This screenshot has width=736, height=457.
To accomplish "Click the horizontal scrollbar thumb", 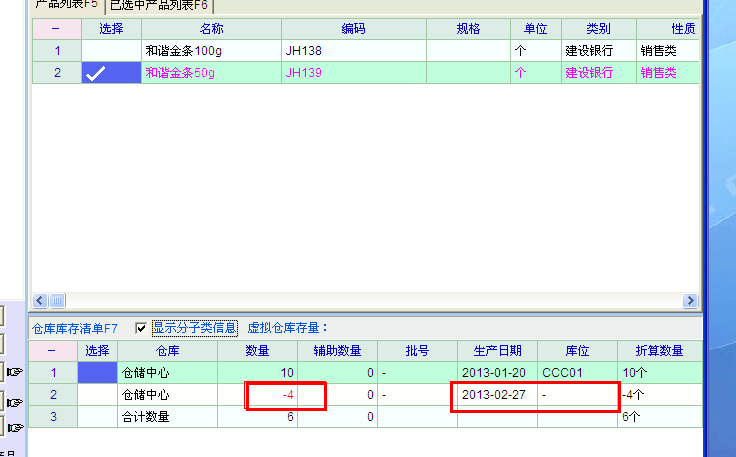I will click(58, 300).
